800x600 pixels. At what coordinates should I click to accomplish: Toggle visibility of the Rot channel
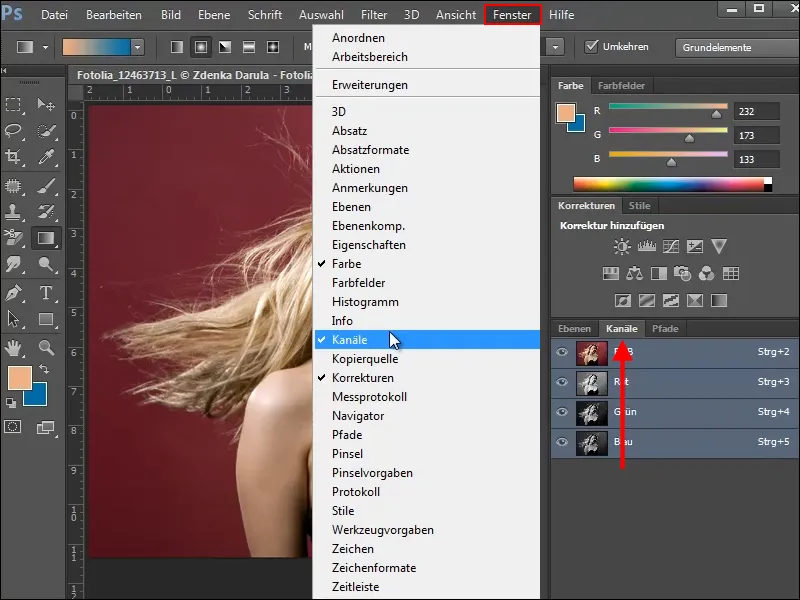click(x=562, y=382)
